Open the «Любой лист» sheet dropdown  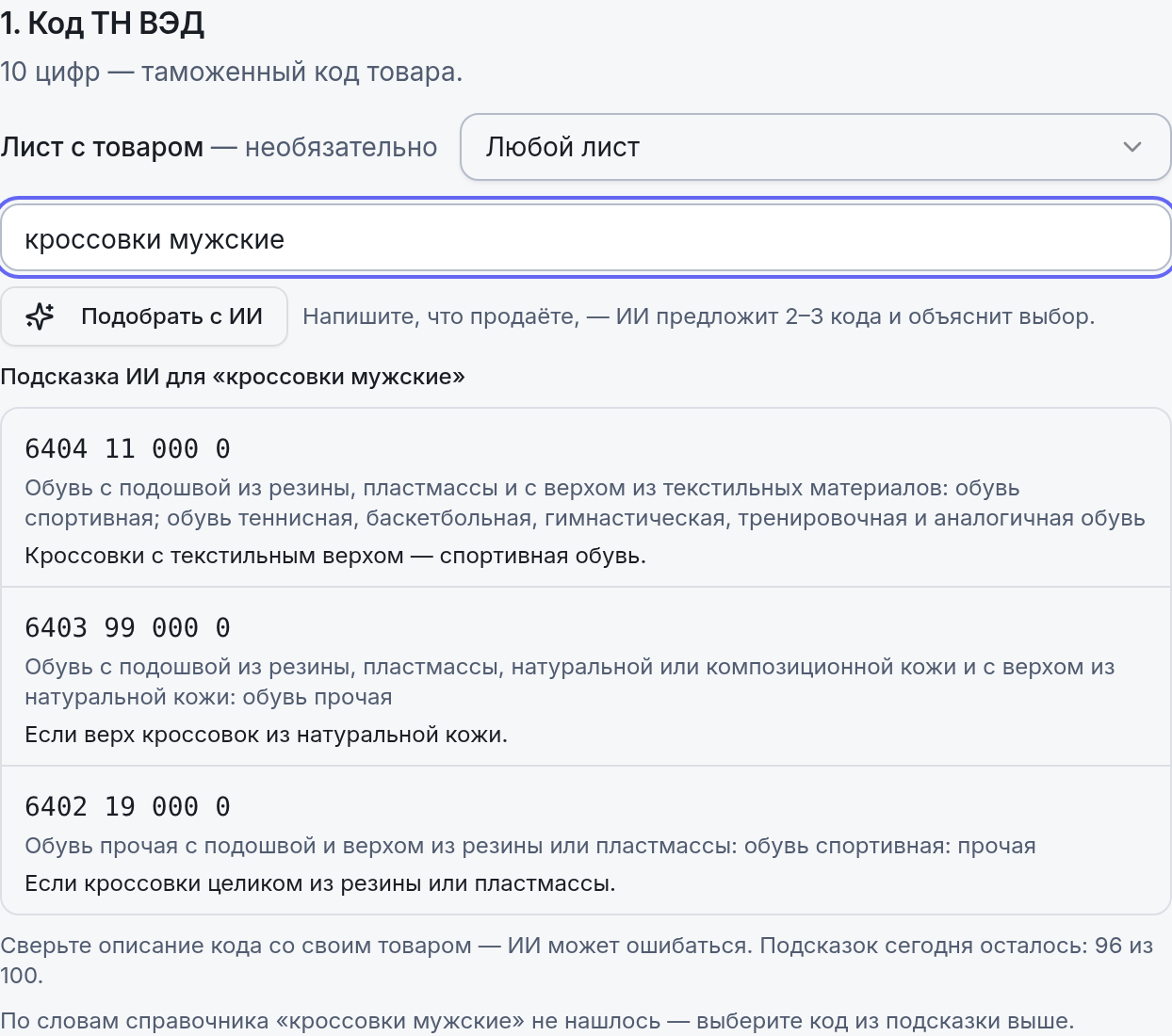click(x=815, y=147)
